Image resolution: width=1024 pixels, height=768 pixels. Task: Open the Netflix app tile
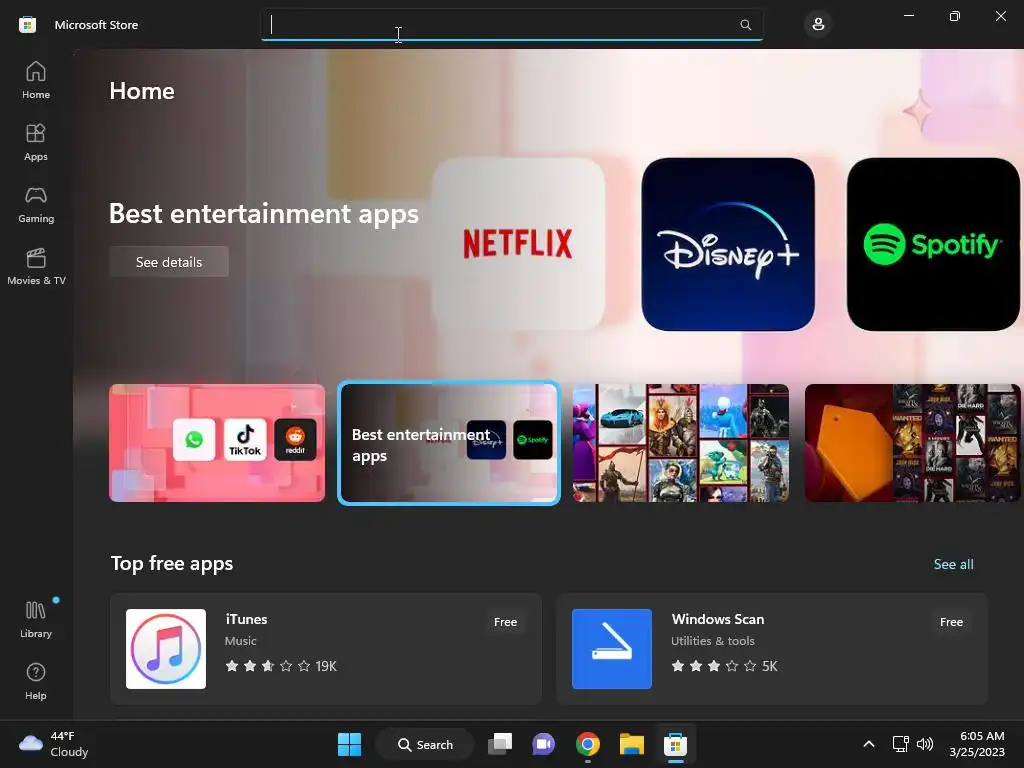coord(518,244)
